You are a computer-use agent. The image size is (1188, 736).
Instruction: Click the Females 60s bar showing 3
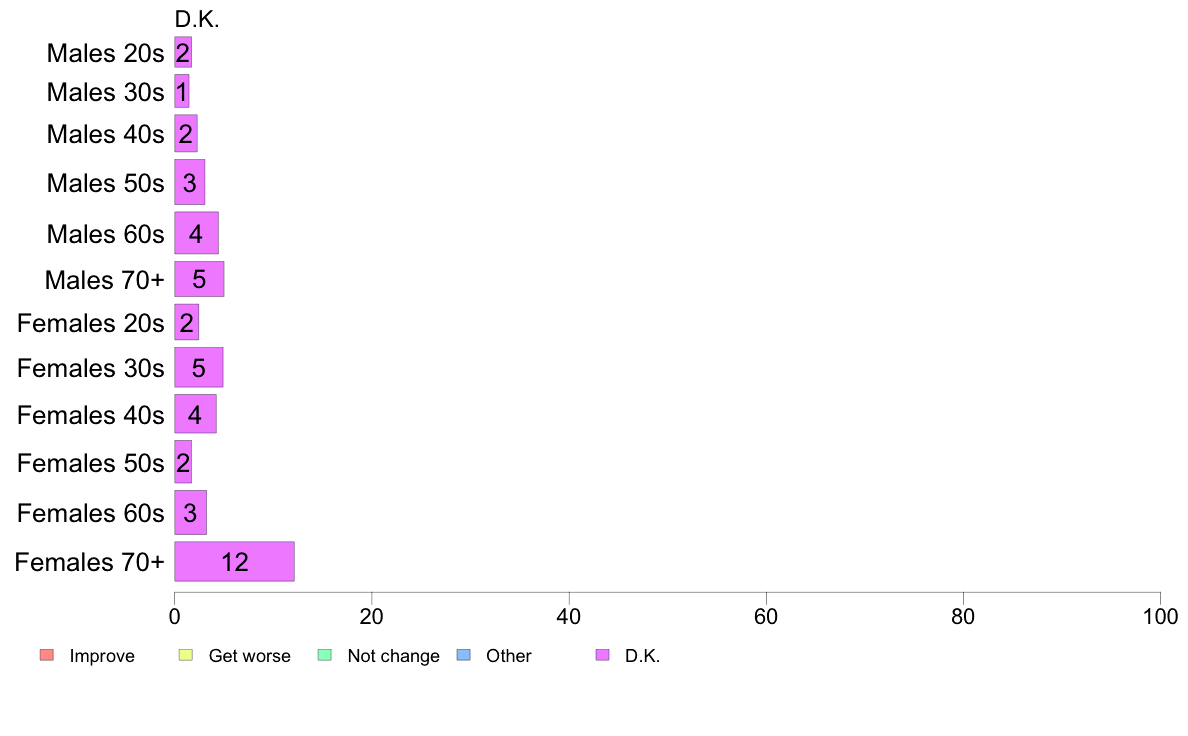(x=190, y=513)
